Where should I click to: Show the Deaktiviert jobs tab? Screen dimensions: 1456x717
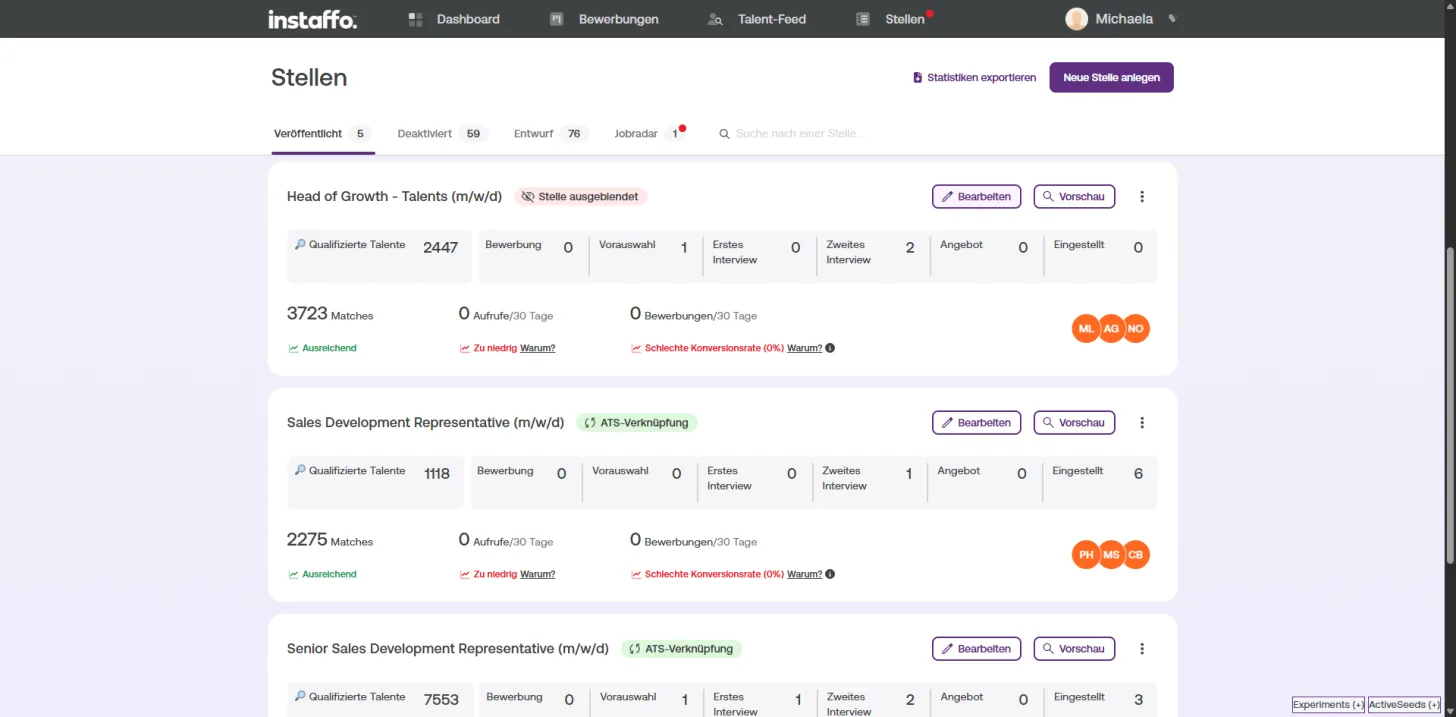[x=442, y=133]
